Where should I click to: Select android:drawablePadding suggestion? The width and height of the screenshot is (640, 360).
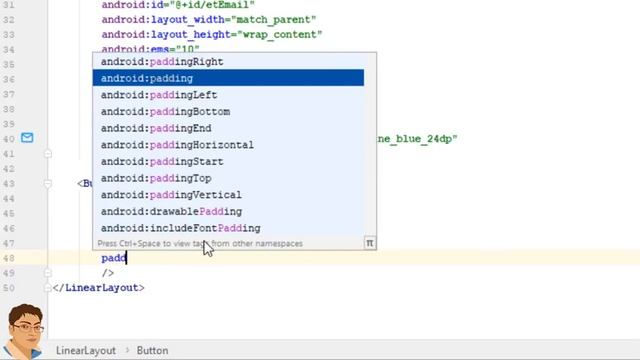228,212
